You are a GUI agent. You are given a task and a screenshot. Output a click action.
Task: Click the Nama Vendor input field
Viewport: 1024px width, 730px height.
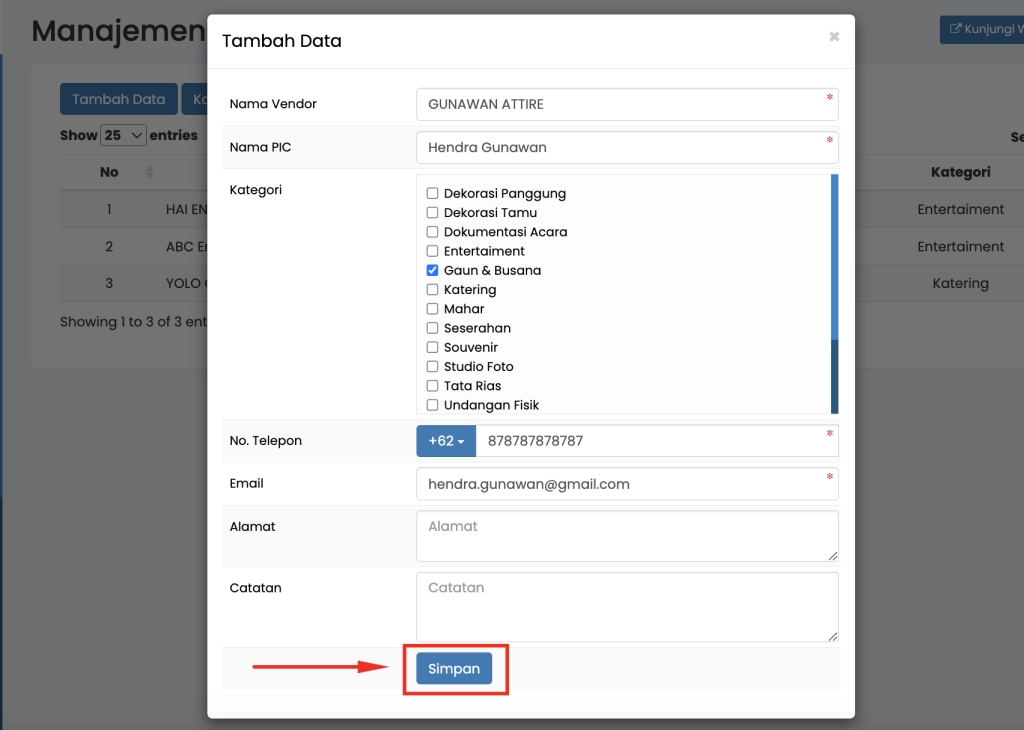point(620,104)
